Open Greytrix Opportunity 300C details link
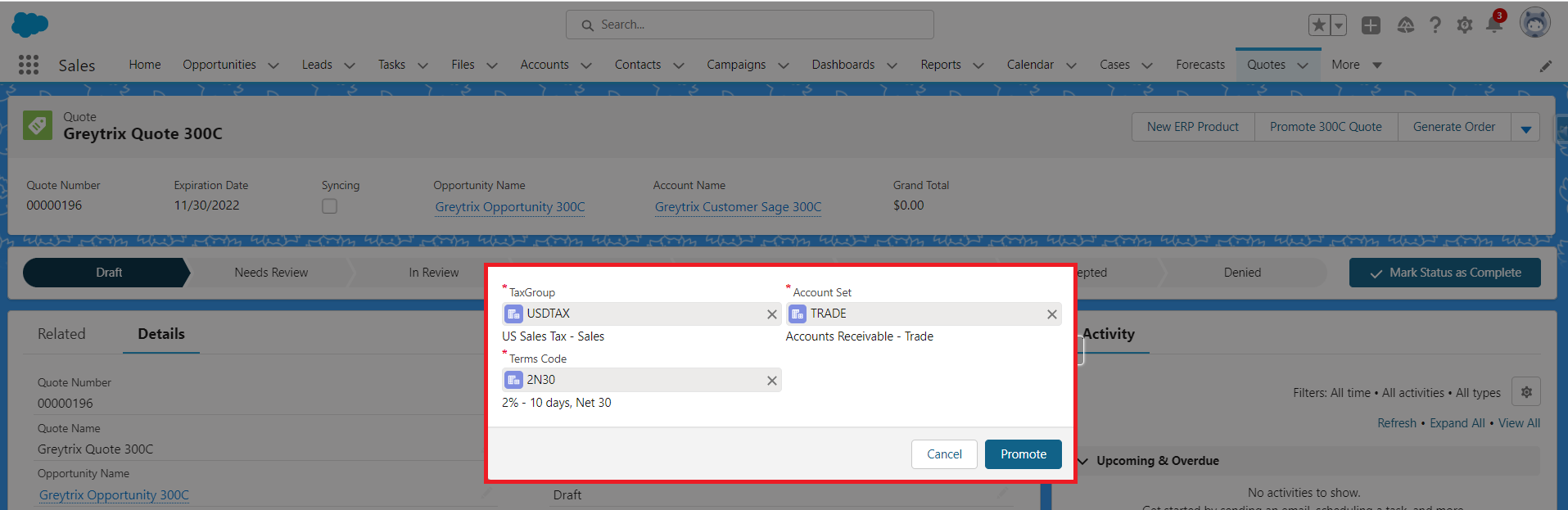Image resolution: width=1568 pixels, height=510 pixels. (114, 495)
